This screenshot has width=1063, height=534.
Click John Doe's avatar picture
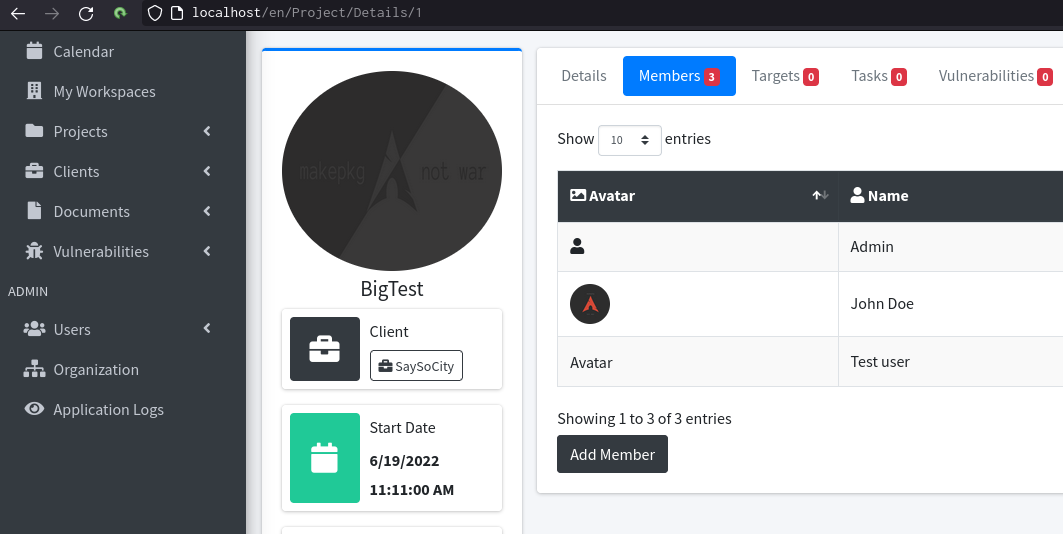[590, 304]
